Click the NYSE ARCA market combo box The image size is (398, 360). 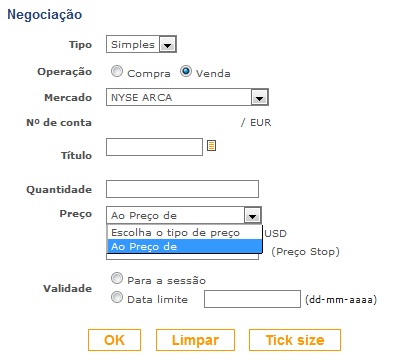coord(187,97)
